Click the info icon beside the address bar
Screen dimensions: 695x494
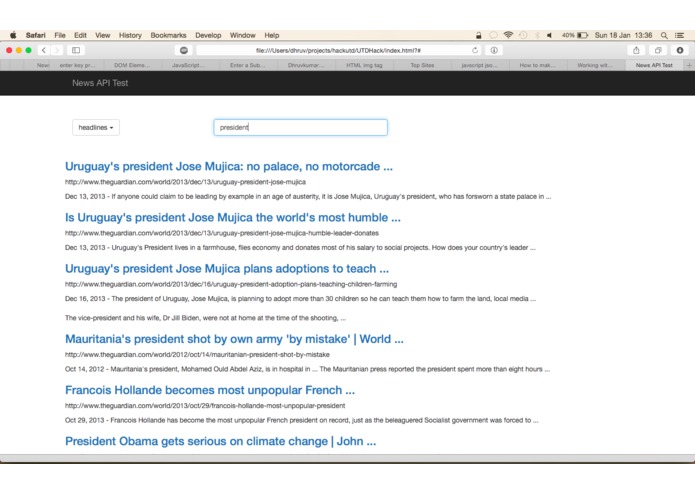[x=494, y=50]
